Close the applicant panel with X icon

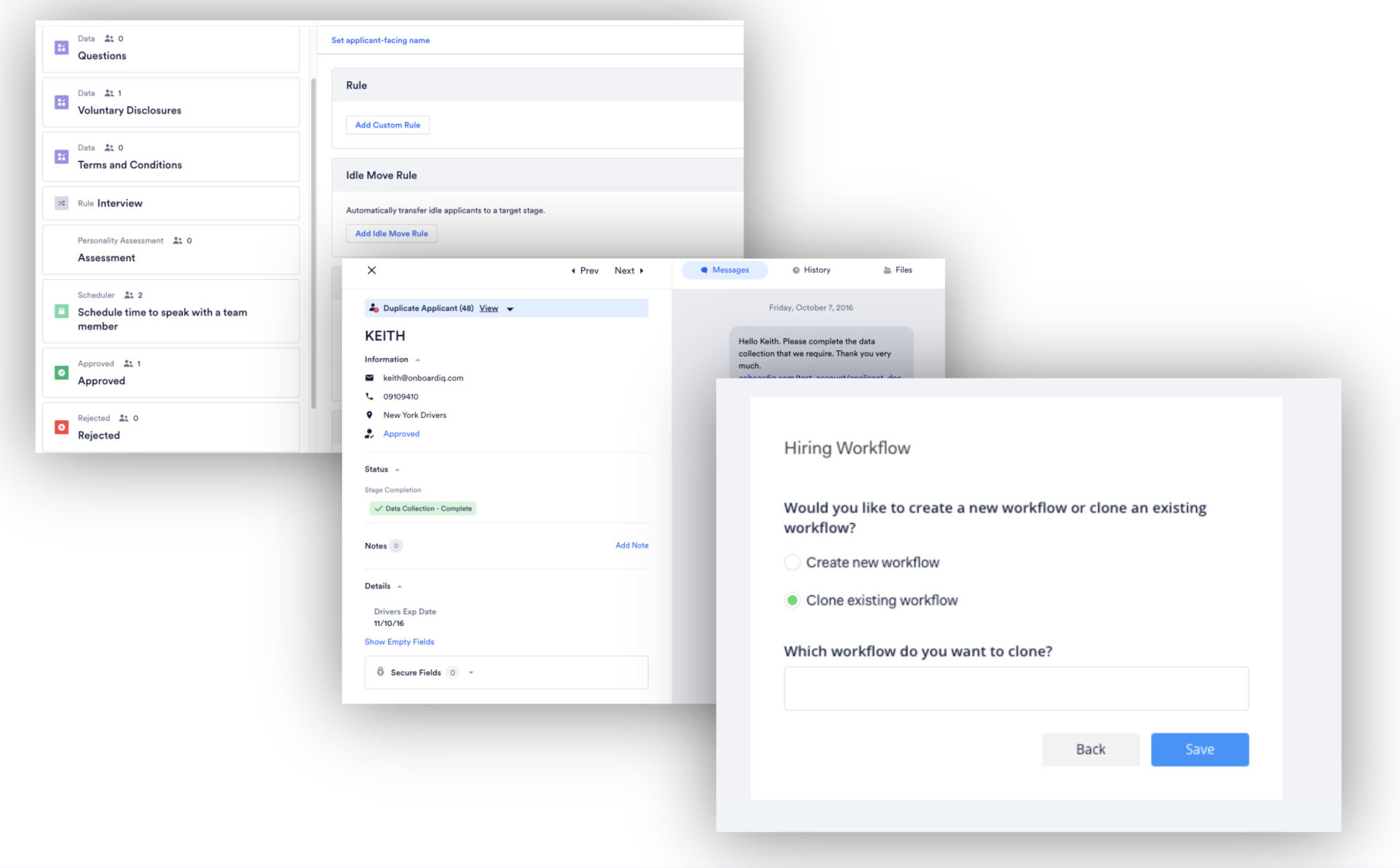(x=372, y=271)
